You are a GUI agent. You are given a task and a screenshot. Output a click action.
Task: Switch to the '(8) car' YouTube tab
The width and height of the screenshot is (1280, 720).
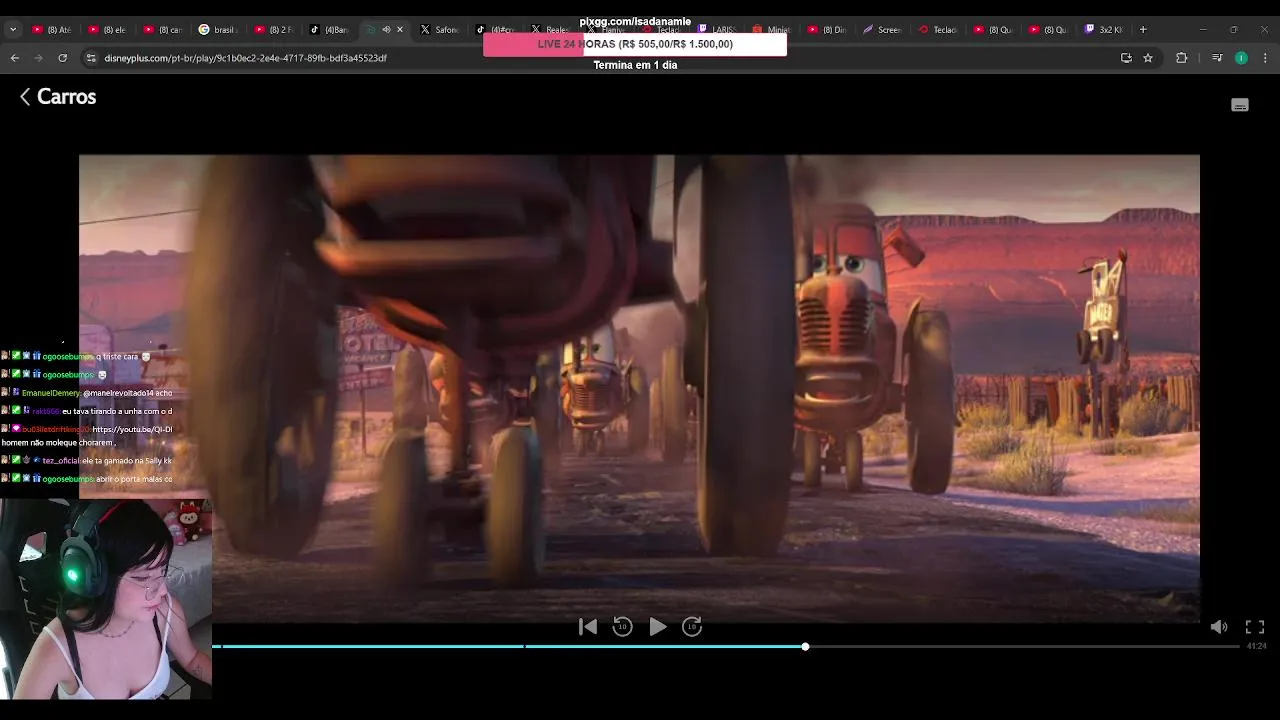pyautogui.click(x=162, y=30)
